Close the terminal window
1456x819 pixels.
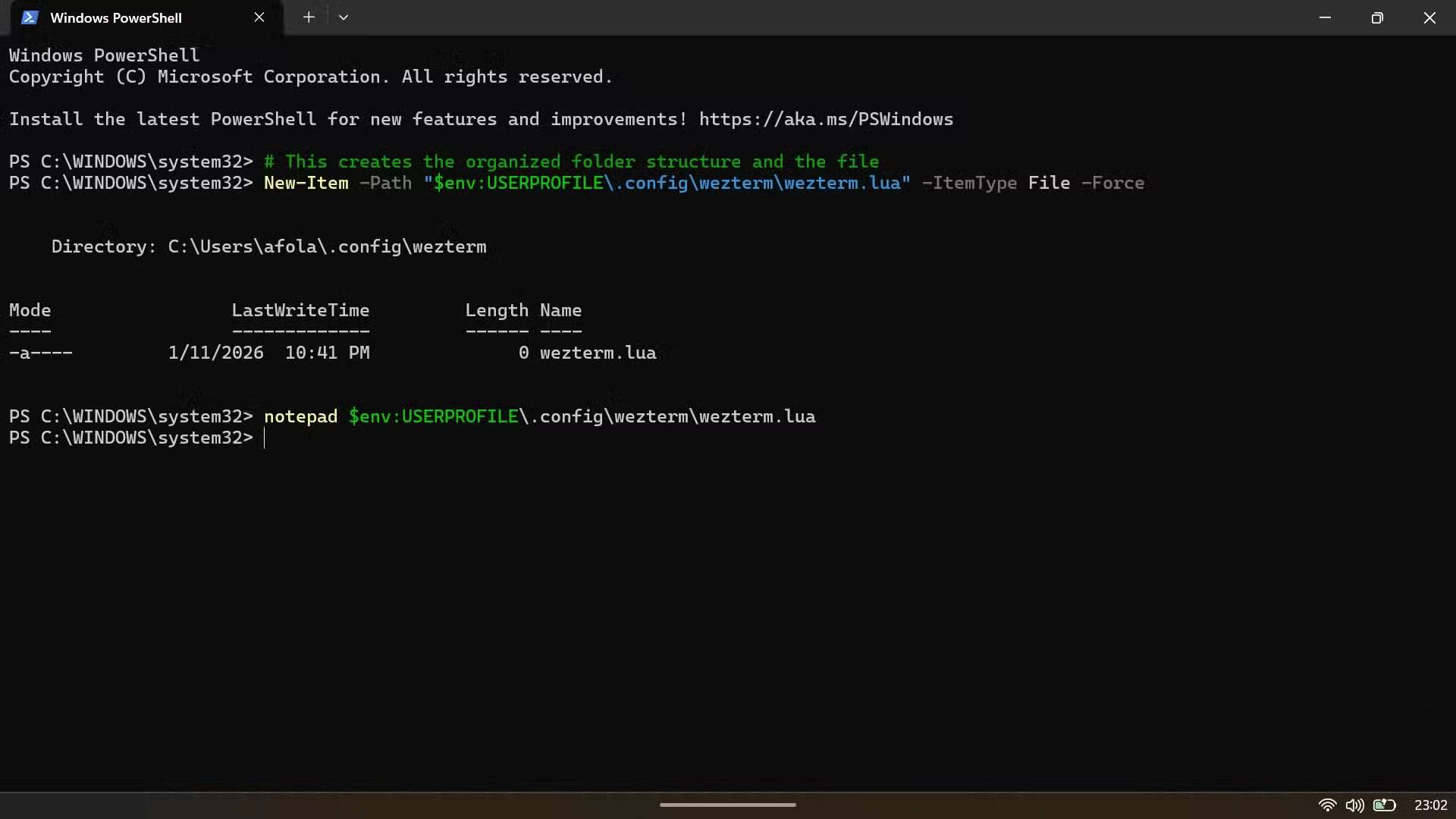[x=1429, y=17]
